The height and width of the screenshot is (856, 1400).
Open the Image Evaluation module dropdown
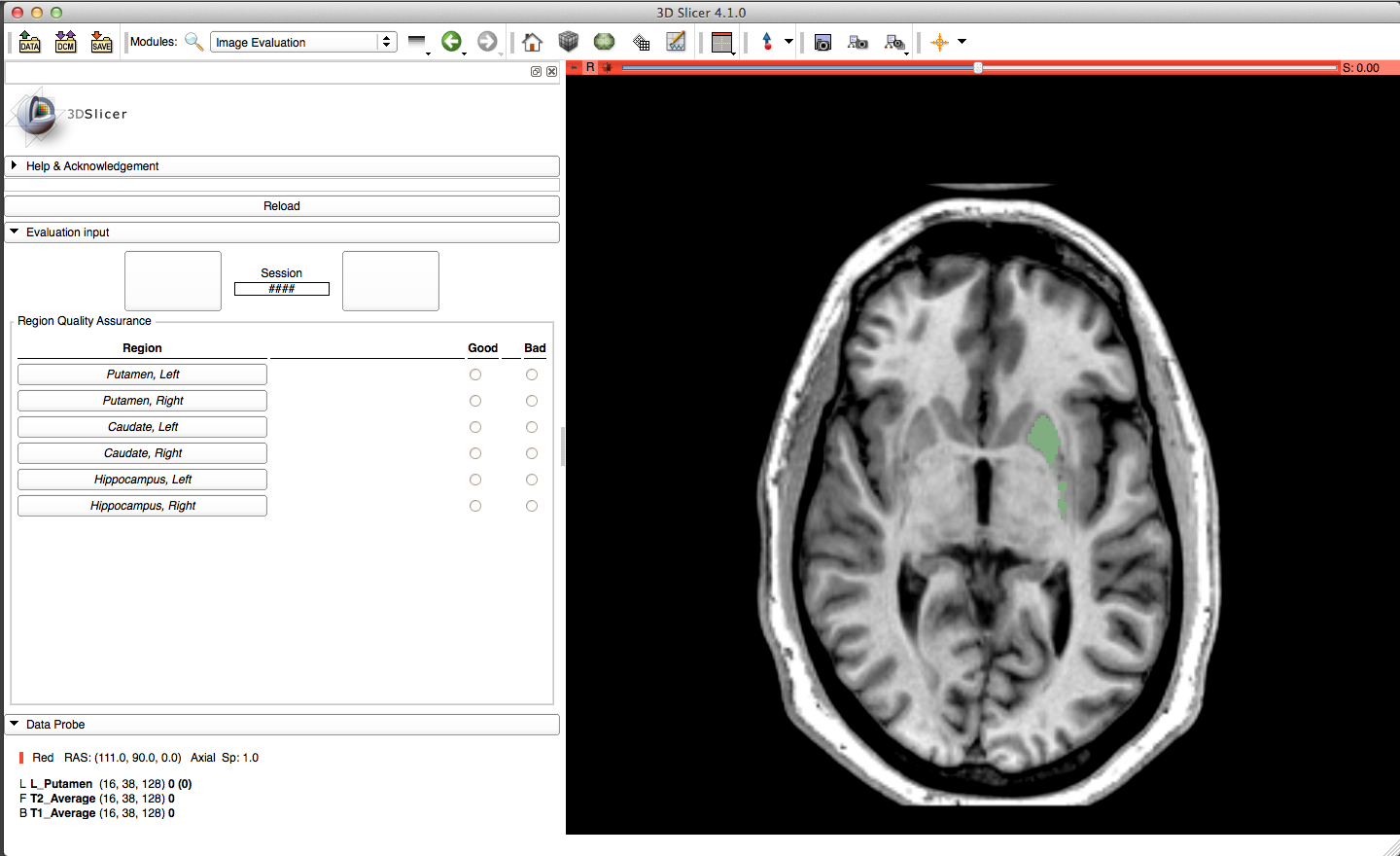click(x=303, y=42)
